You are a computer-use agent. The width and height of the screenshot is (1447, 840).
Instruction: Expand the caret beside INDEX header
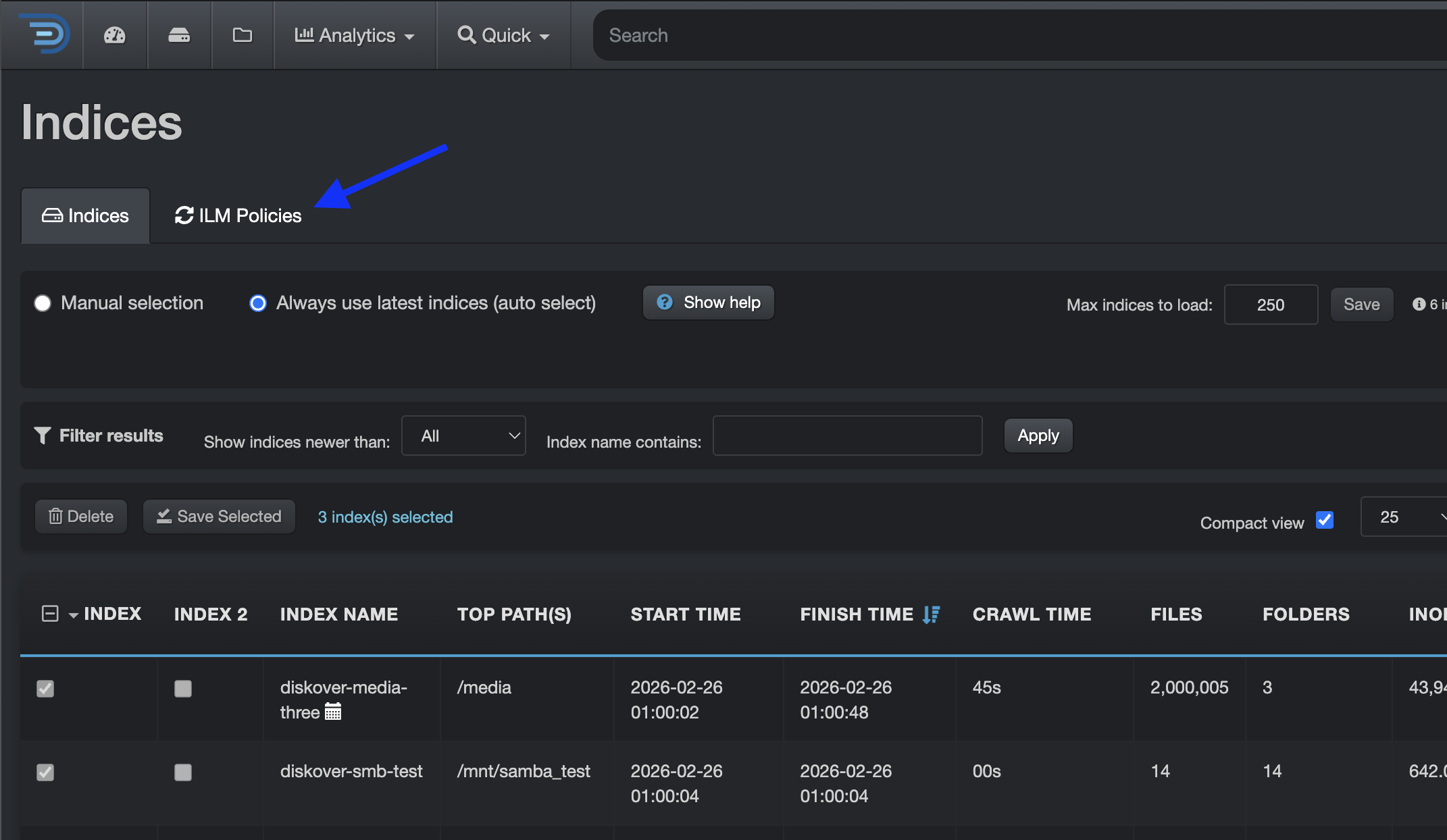click(x=73, y=615)
